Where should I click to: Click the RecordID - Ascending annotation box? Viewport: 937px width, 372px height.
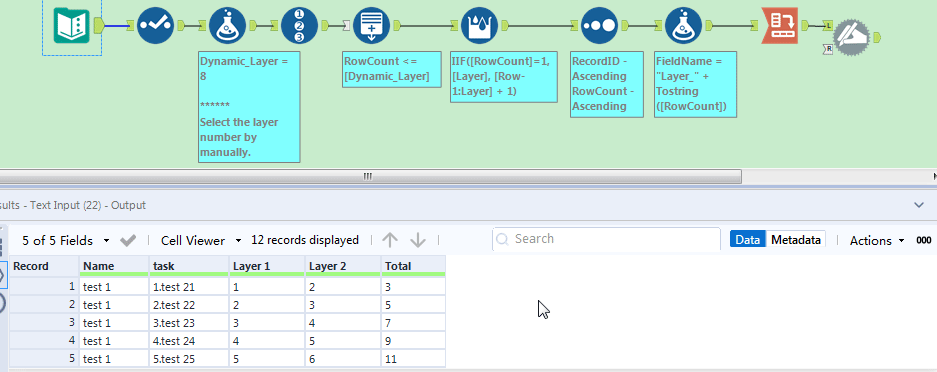click(607, 84)
